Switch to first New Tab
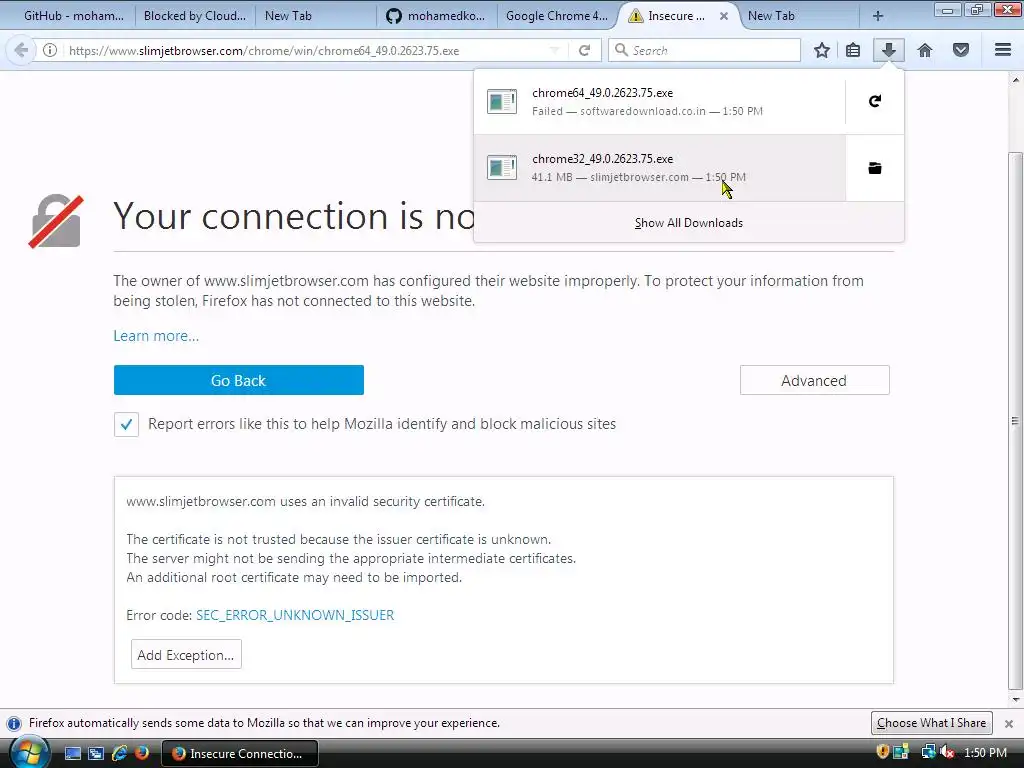Image resolution: width=1024 pixels, height=768 pixels. click(313, 16)
